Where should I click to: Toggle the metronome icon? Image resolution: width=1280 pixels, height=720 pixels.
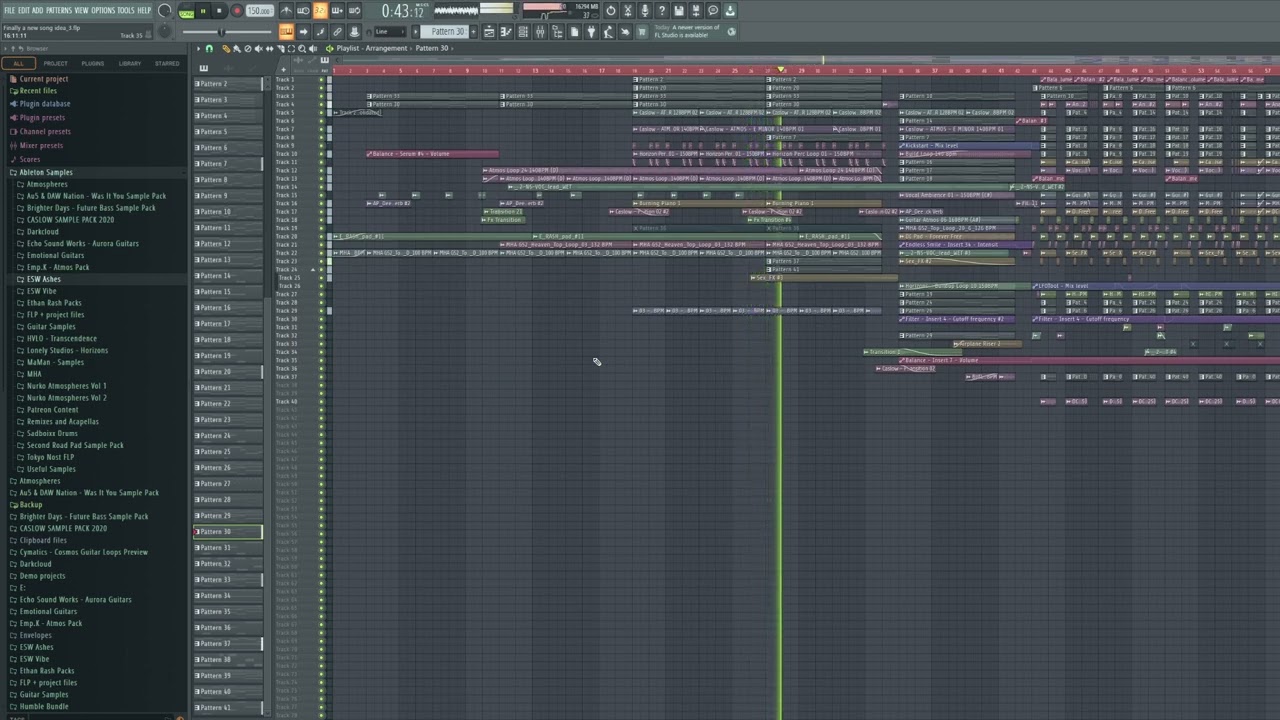click(287, 11)
